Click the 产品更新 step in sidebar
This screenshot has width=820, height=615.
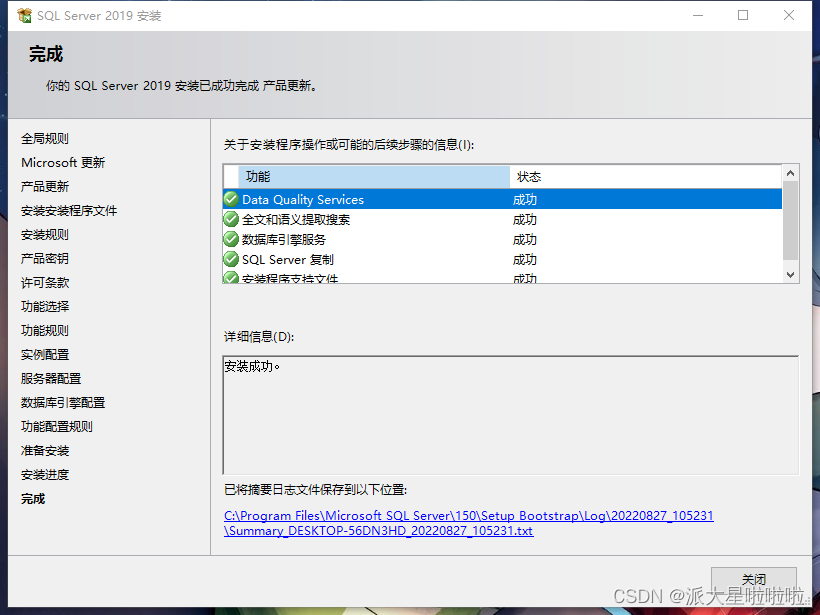coord(45,187)
